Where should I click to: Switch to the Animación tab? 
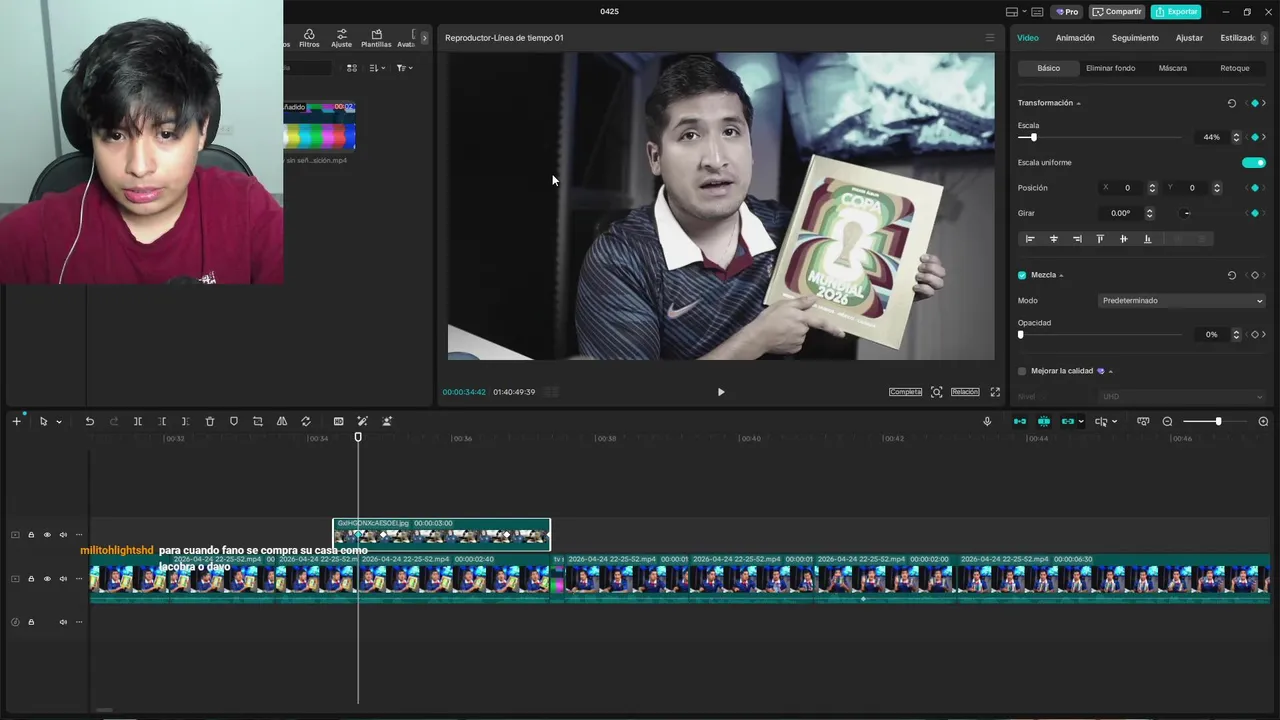coord(1075,38)
